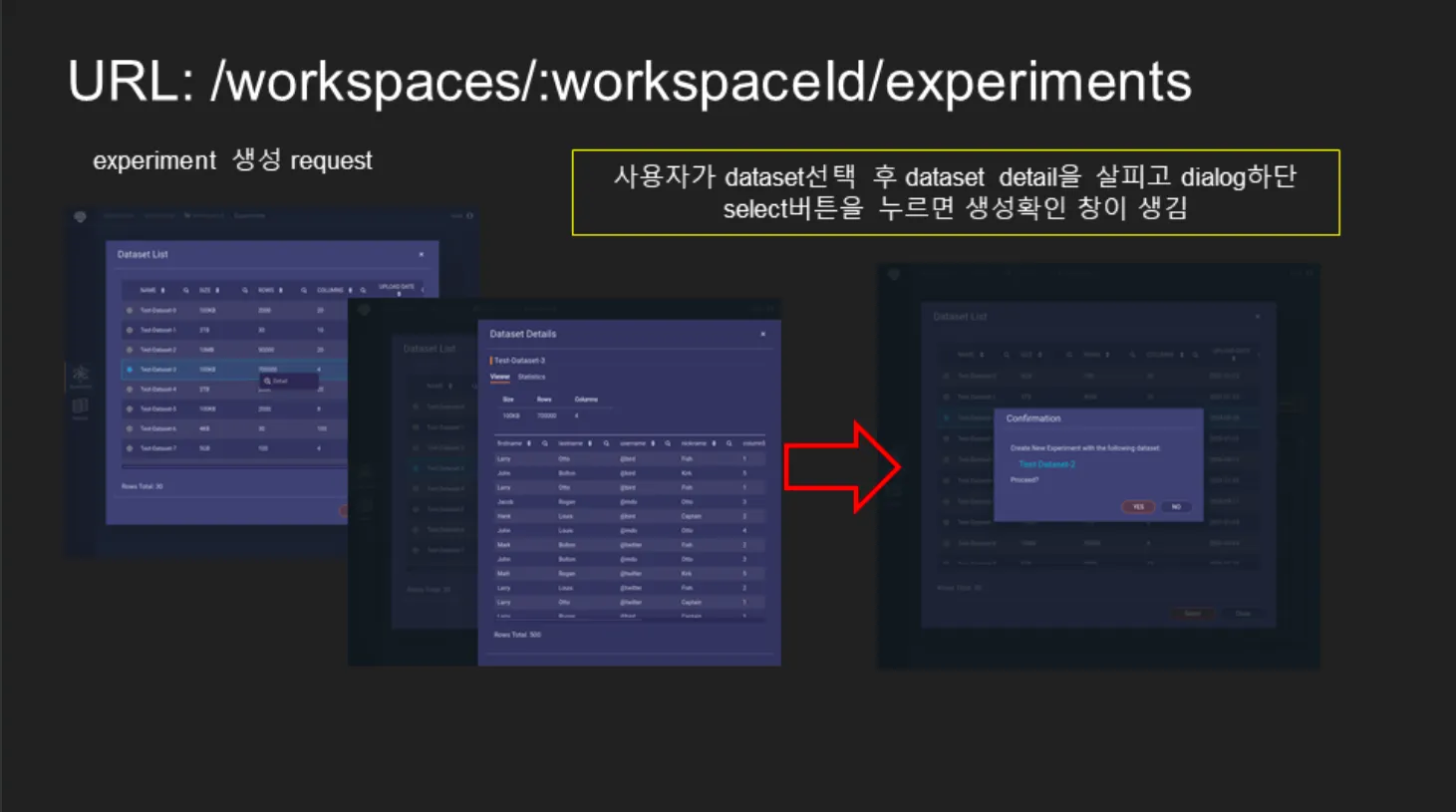Click search icon next to SIZE column
The image size is (1456, 812).
coord(244,290)
